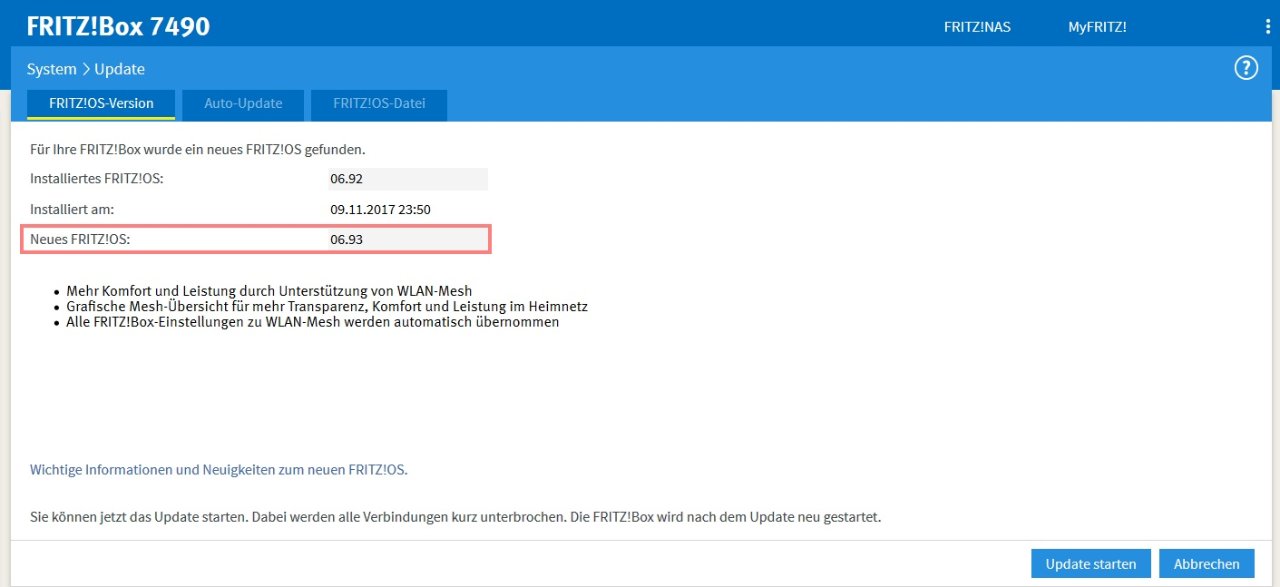Click the Installiertes FRITZ!OS label

pos(97,179)
